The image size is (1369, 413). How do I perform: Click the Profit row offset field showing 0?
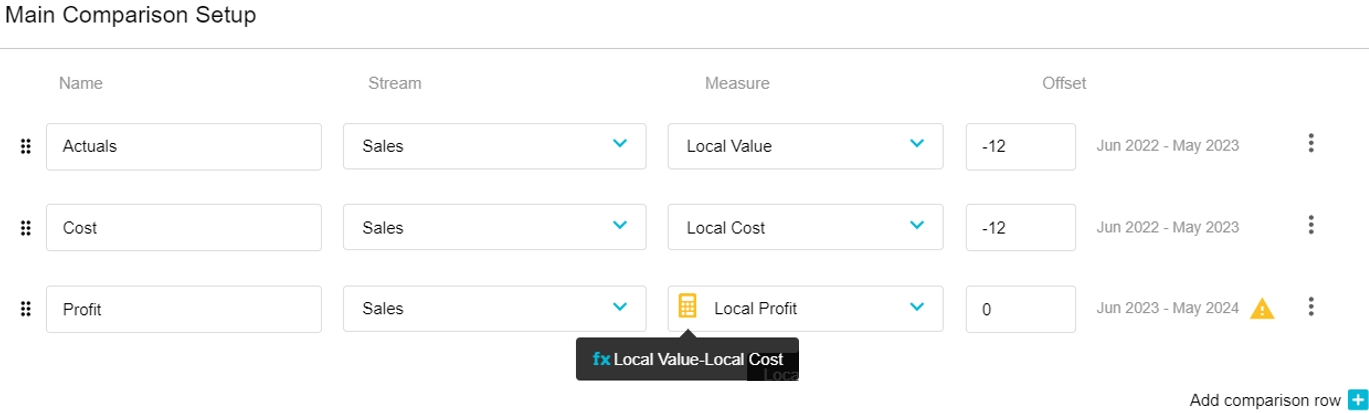(x=1020, y=309)
